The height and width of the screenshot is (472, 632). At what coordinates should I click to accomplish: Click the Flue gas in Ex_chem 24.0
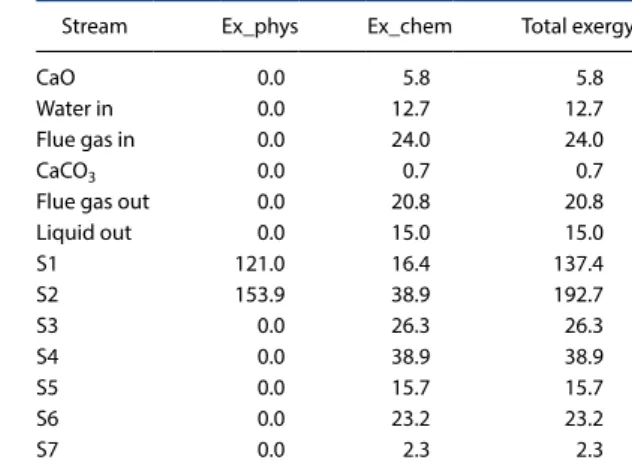[411, 140]
